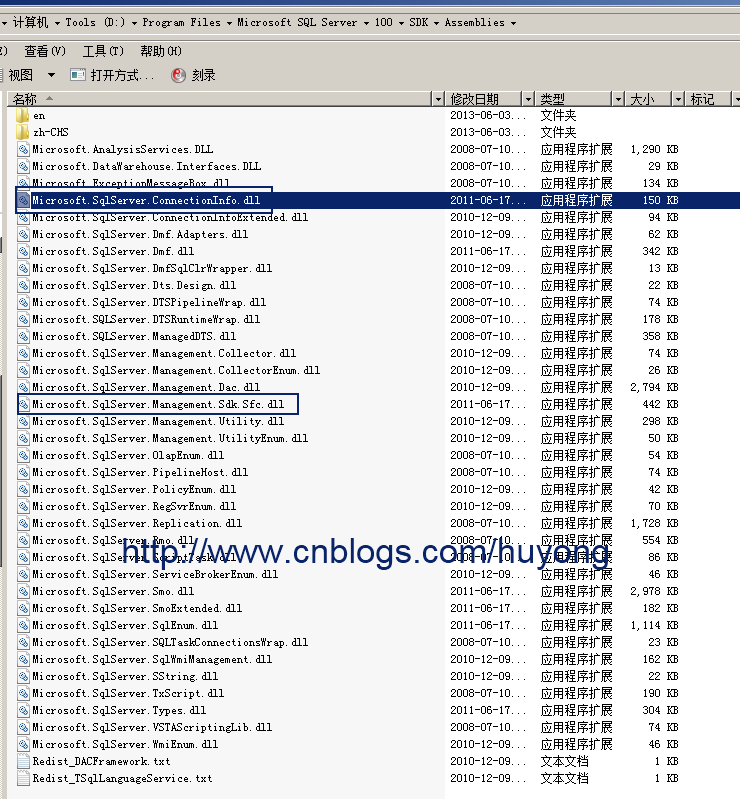Select Microsoft.SqlServer.SString.dll file name

[x=125, y=676]
